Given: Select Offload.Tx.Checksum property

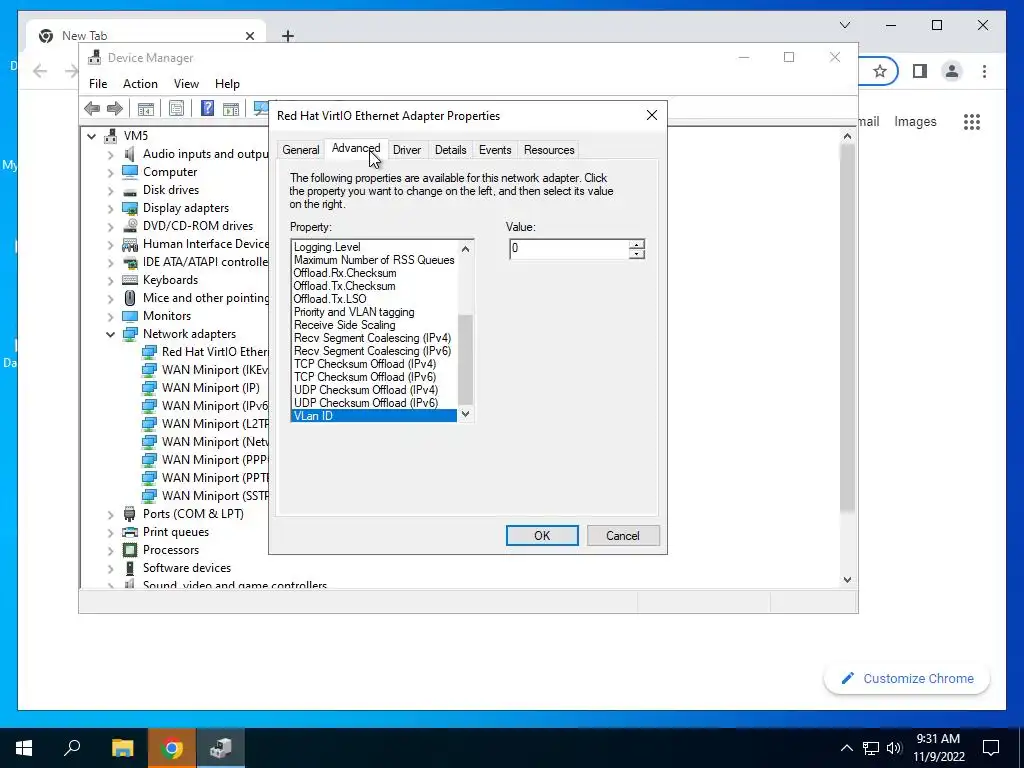Looking at the screenshot, I should (x=374, y=286).
